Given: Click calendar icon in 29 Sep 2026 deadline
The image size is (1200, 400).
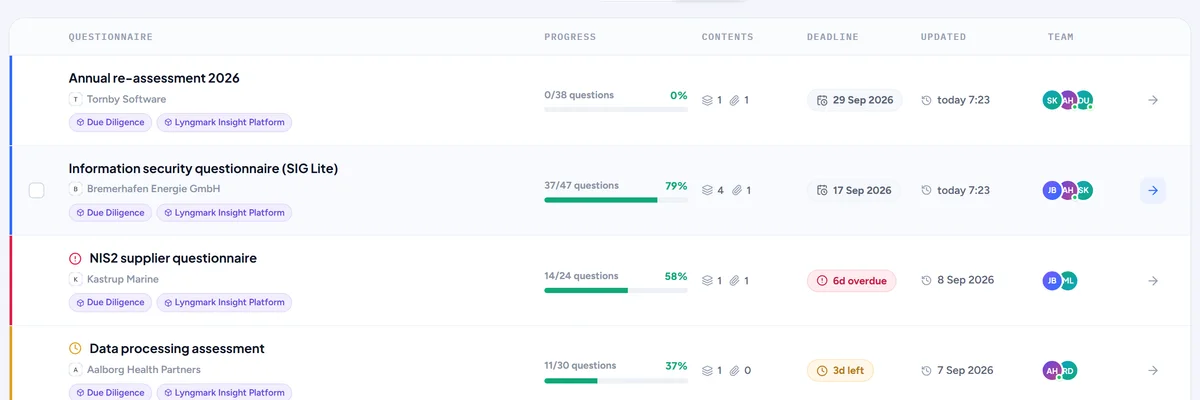Looking at the screenshot, I should 822,101.
